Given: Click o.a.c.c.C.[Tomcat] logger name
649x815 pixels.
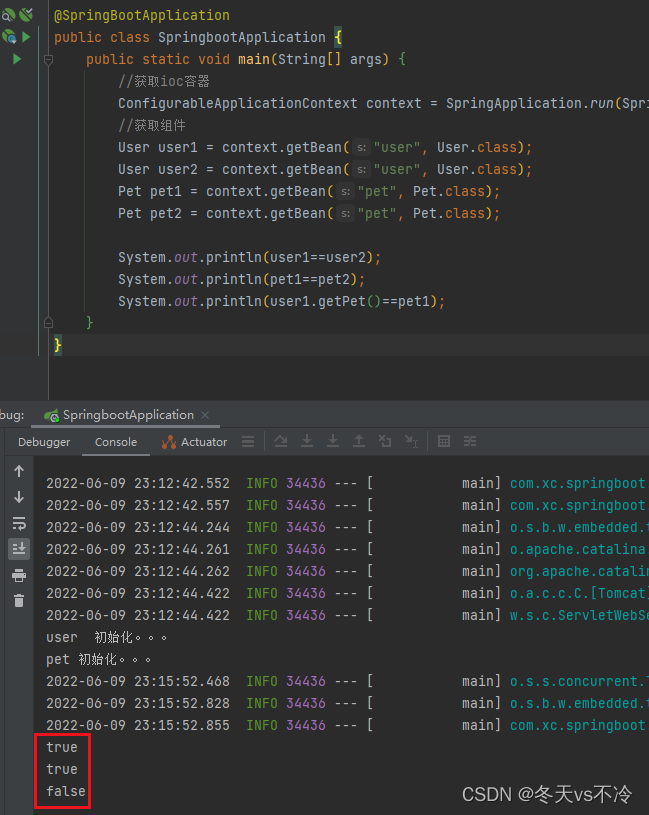Looking at the screenshot, I should tap(578, 593).
